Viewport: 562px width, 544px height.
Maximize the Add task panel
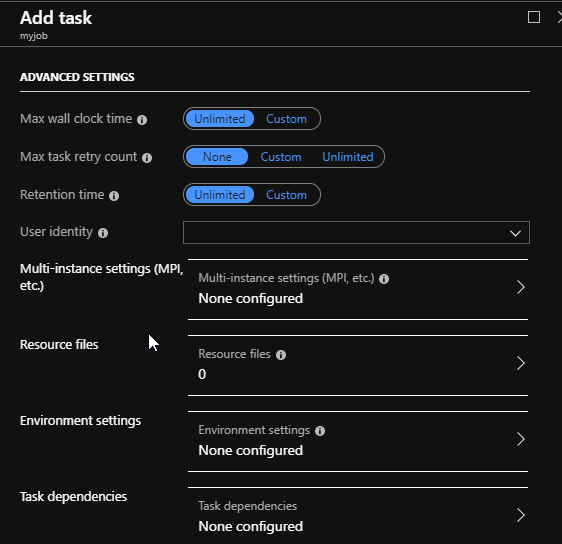pos(534,17)
